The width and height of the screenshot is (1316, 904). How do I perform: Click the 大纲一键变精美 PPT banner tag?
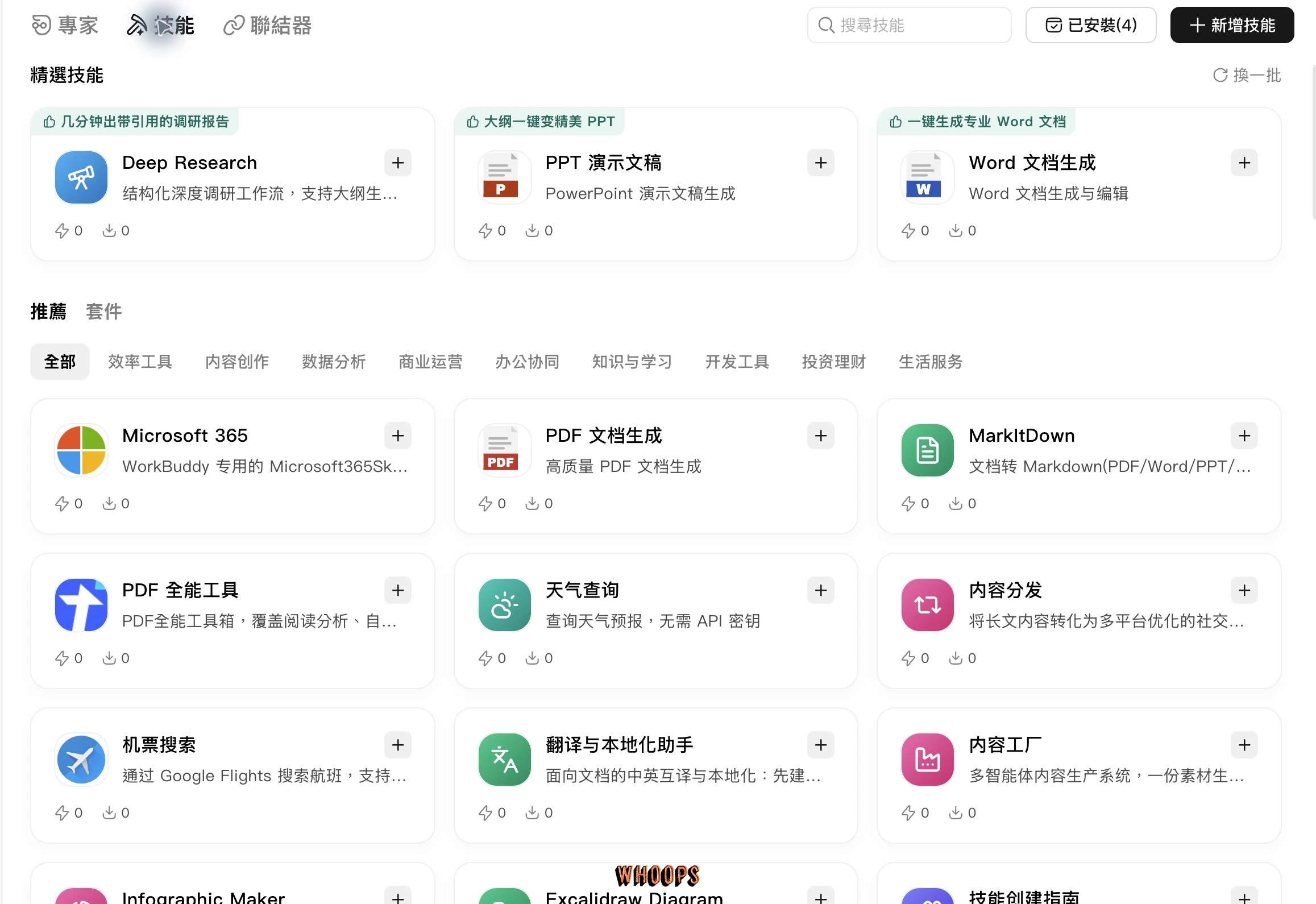coord(540,122)
